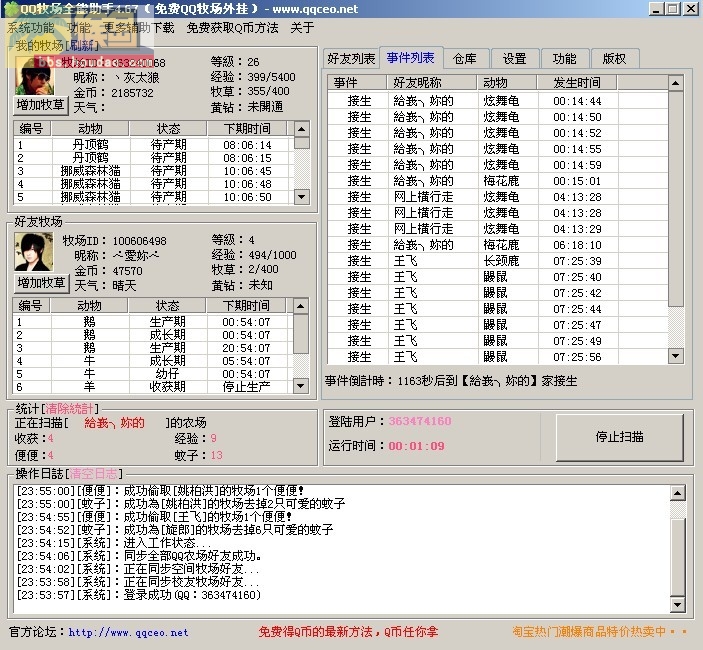
Task: Switch to the 功能 tab
Action: point(564,58)
